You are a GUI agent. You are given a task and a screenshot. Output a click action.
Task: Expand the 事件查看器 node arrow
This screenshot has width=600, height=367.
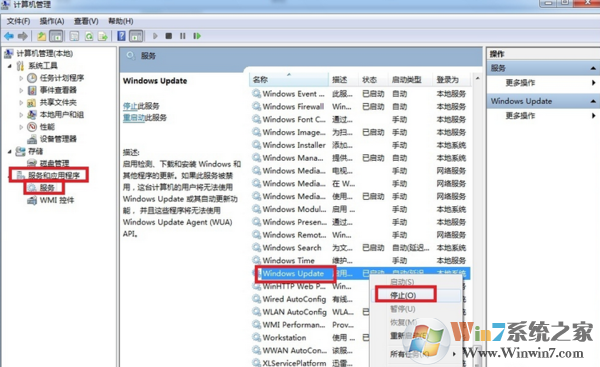(21, 90)
